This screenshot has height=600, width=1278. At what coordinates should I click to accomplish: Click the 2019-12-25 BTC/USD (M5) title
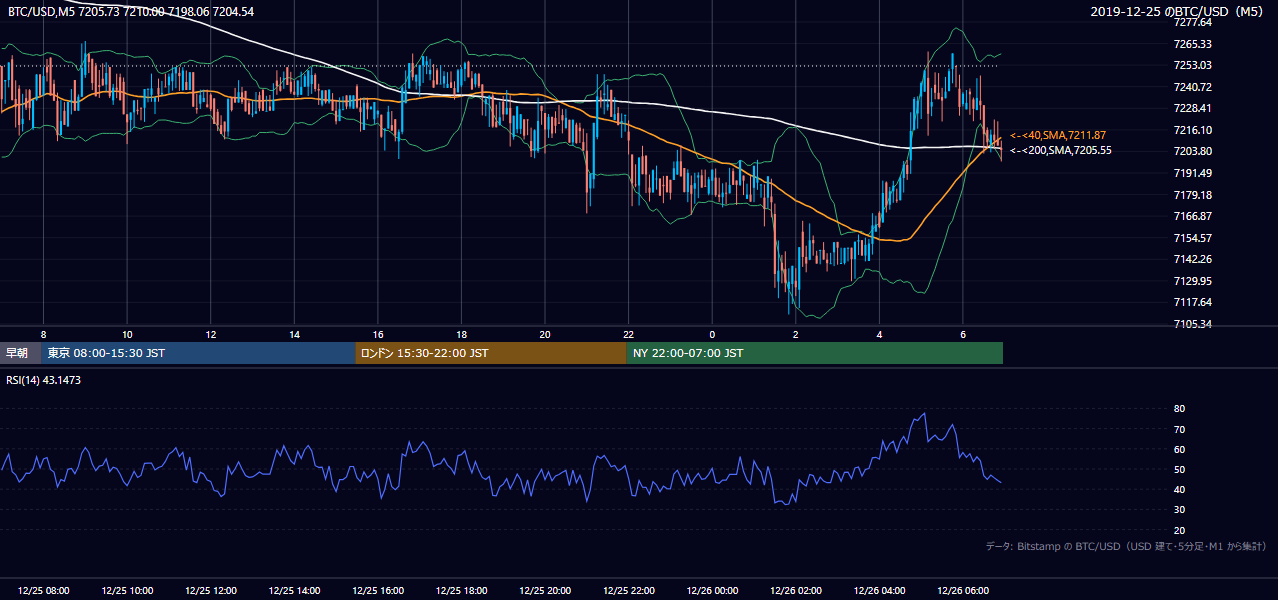coord(1178,11)
